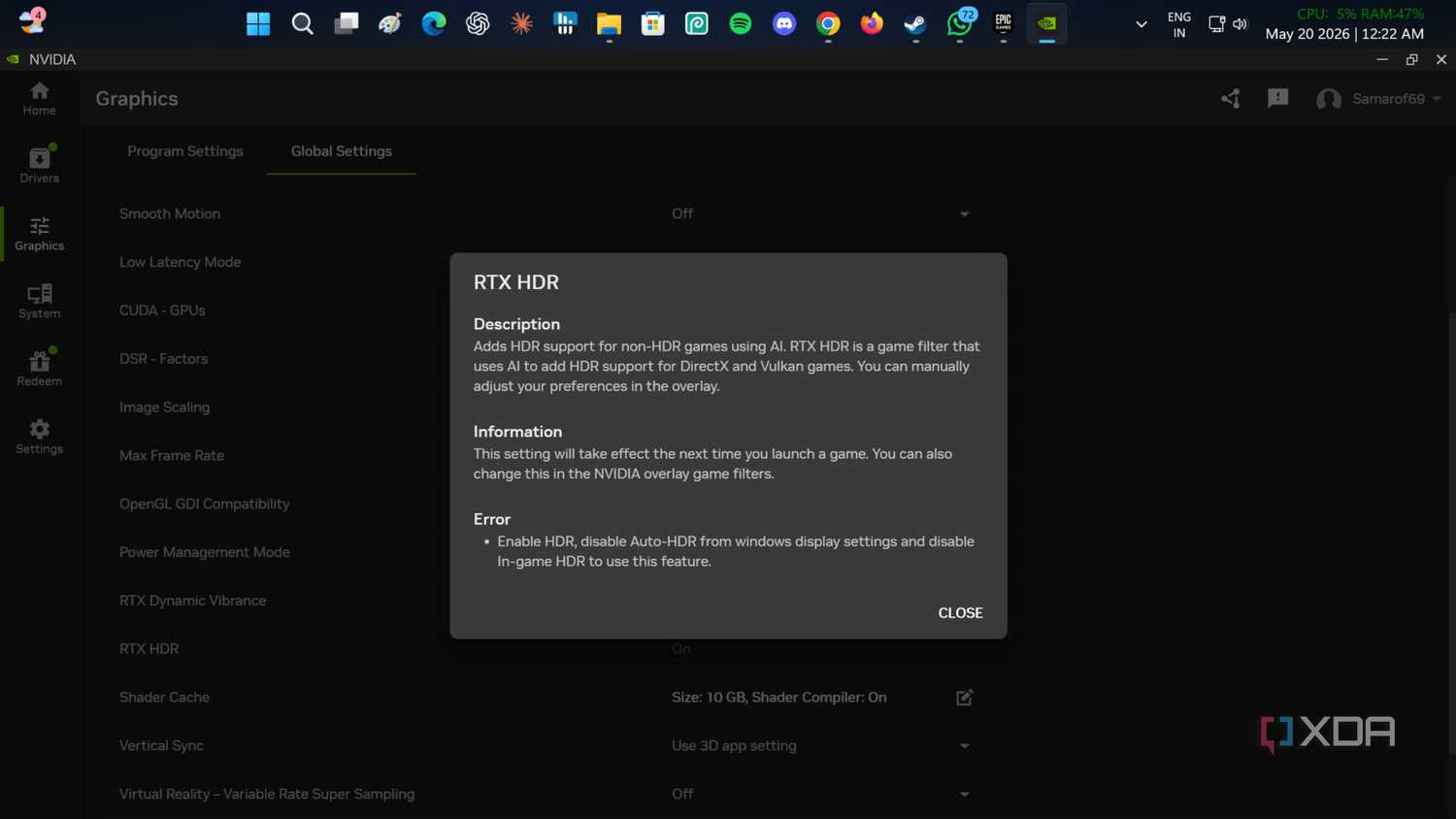Click the Low Latency Mode setting

180,262
